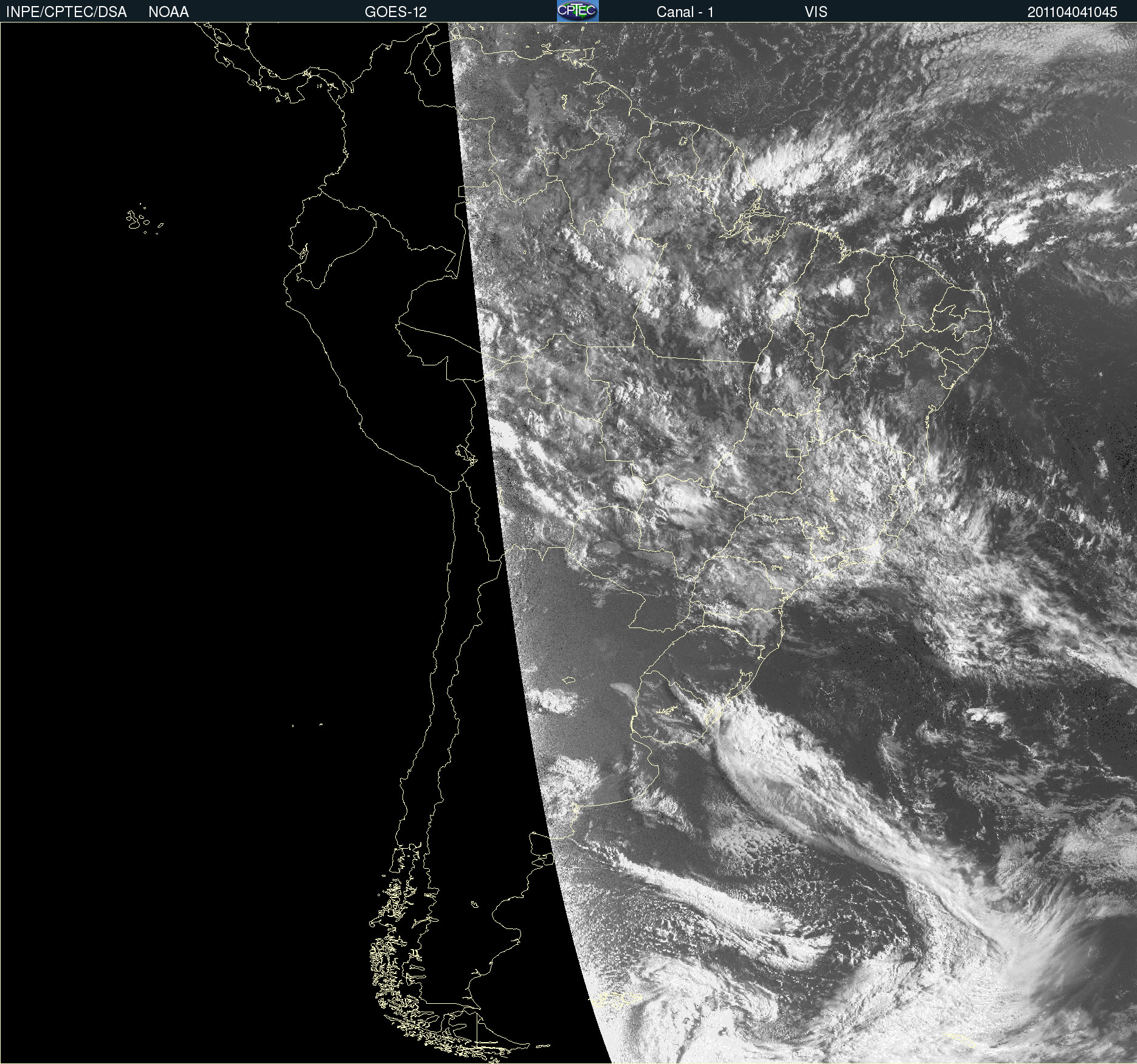Viewport: 1137px width, 1064px height.
Task: Click the VIS channel label
Action: click(816, 12)
